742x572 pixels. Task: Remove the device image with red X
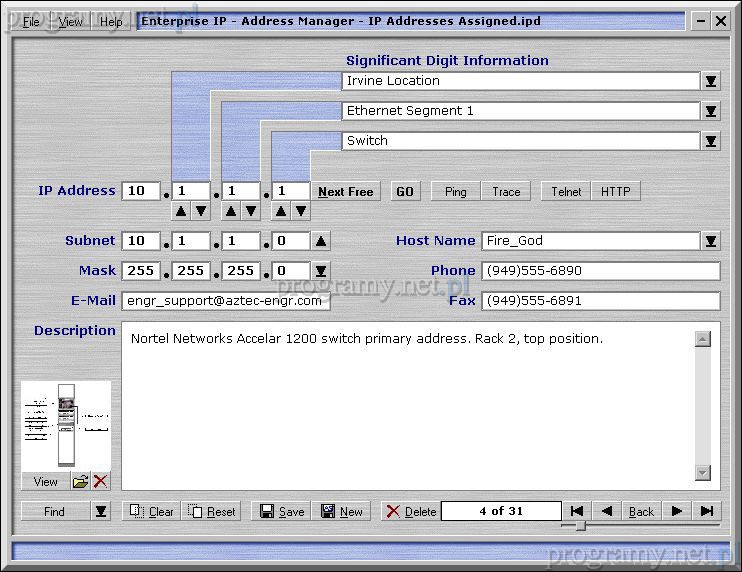(100, 482)
